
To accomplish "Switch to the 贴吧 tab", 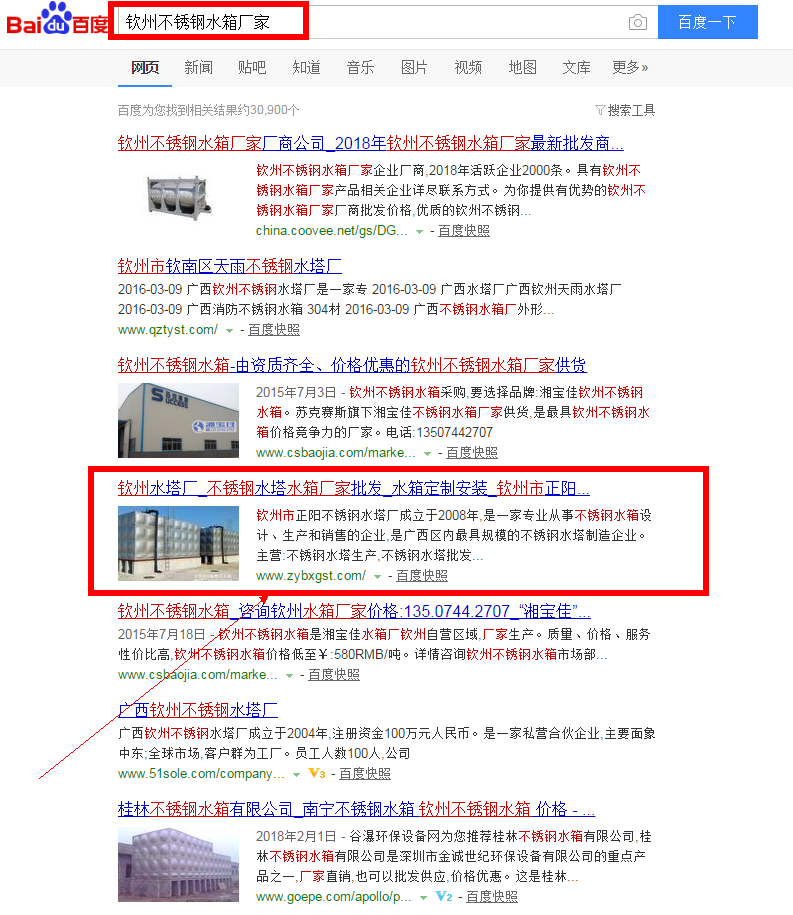I will click(x=252, y=68).
